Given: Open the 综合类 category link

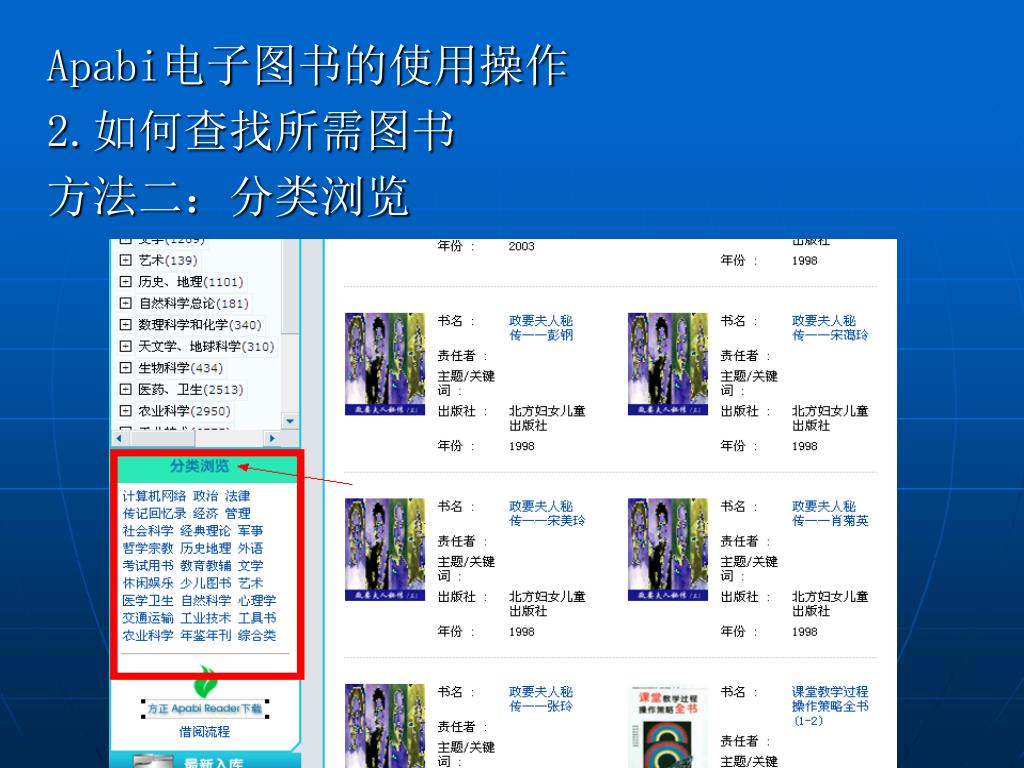Looking at the screenshot, I should pyautogui.click(x=257, y=635).
